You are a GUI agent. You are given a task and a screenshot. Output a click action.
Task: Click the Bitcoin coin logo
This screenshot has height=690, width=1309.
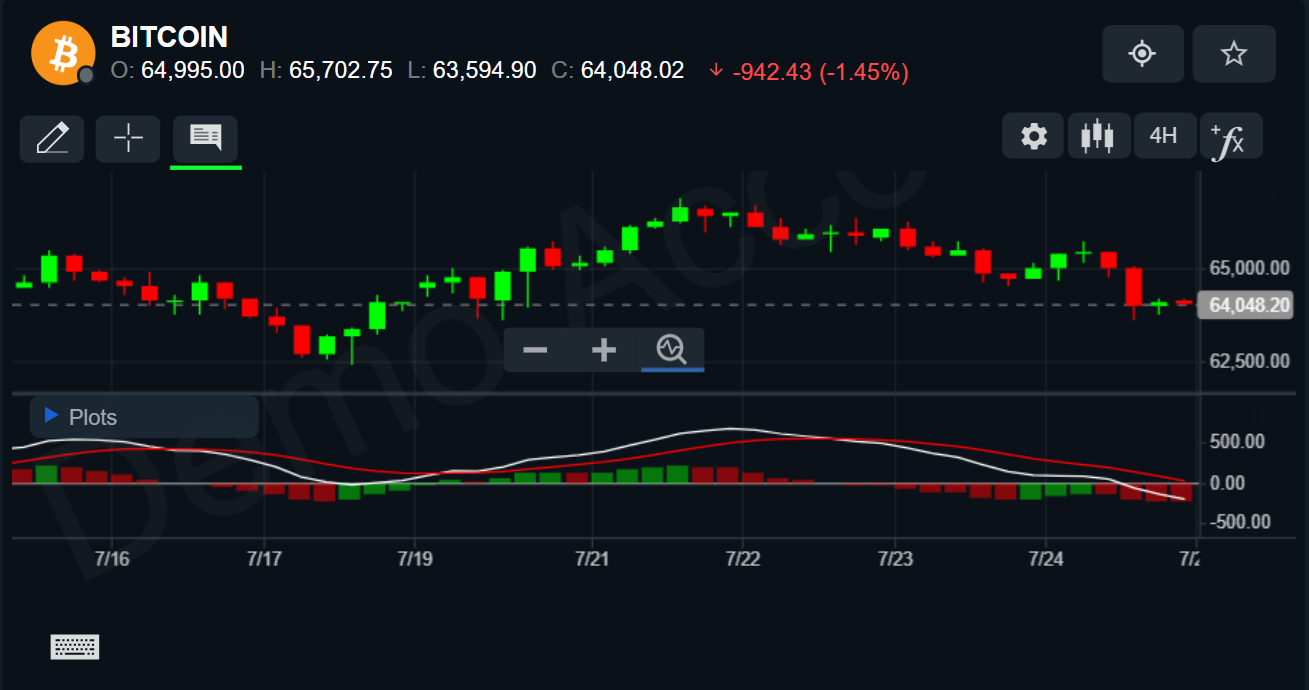[63, 53]
